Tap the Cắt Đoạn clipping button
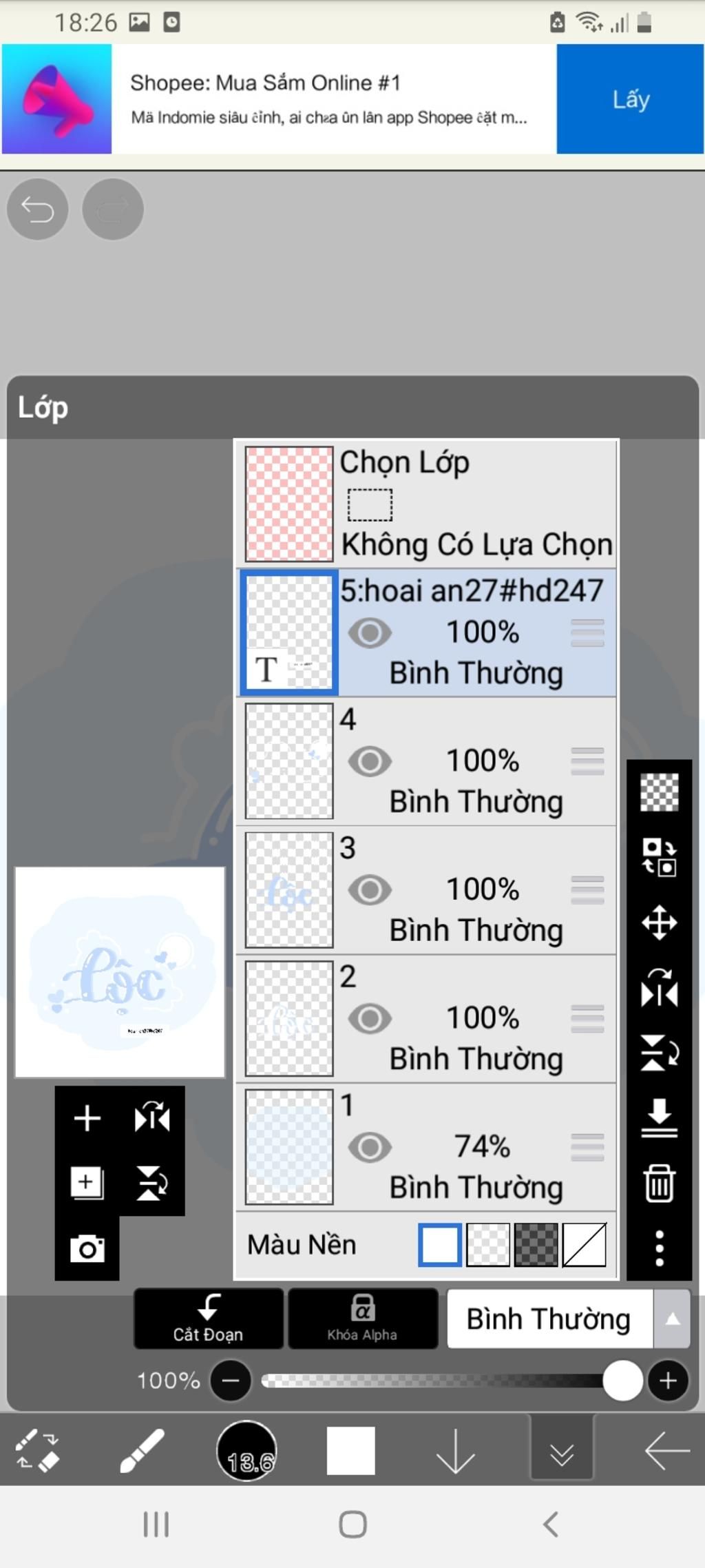 click(x=209, y=1319)
